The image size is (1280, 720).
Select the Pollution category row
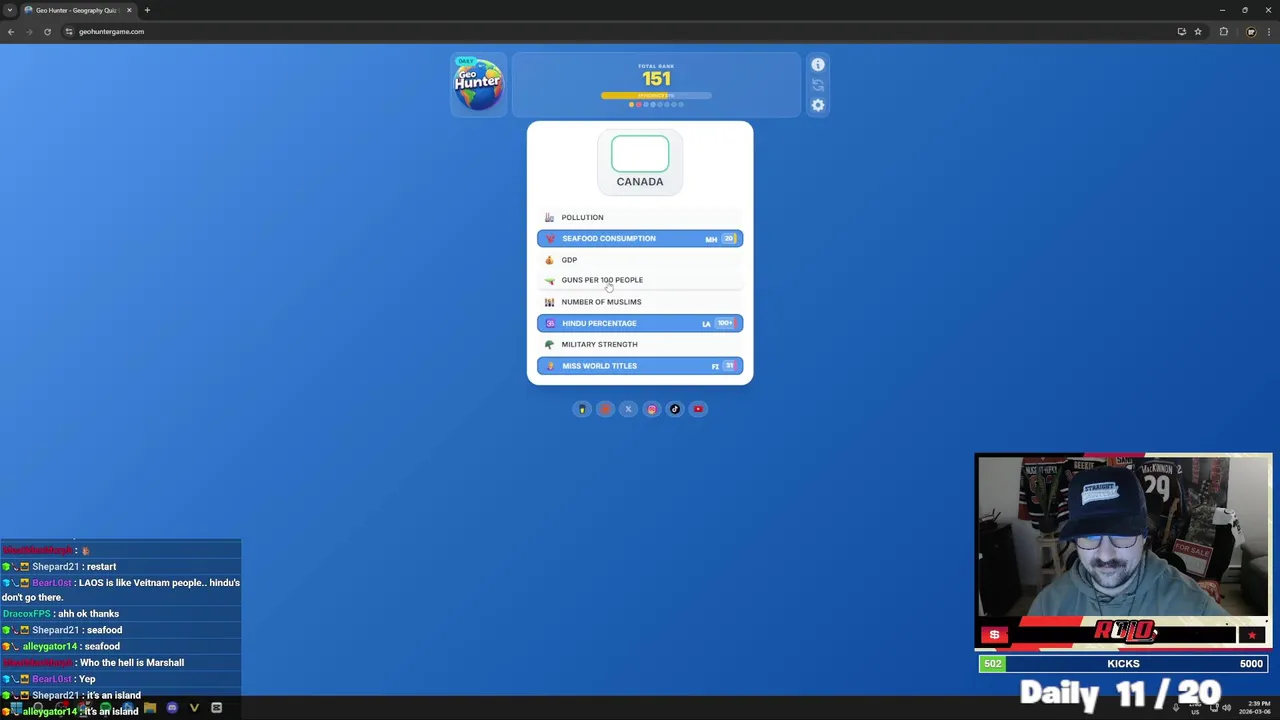(640, 217)
